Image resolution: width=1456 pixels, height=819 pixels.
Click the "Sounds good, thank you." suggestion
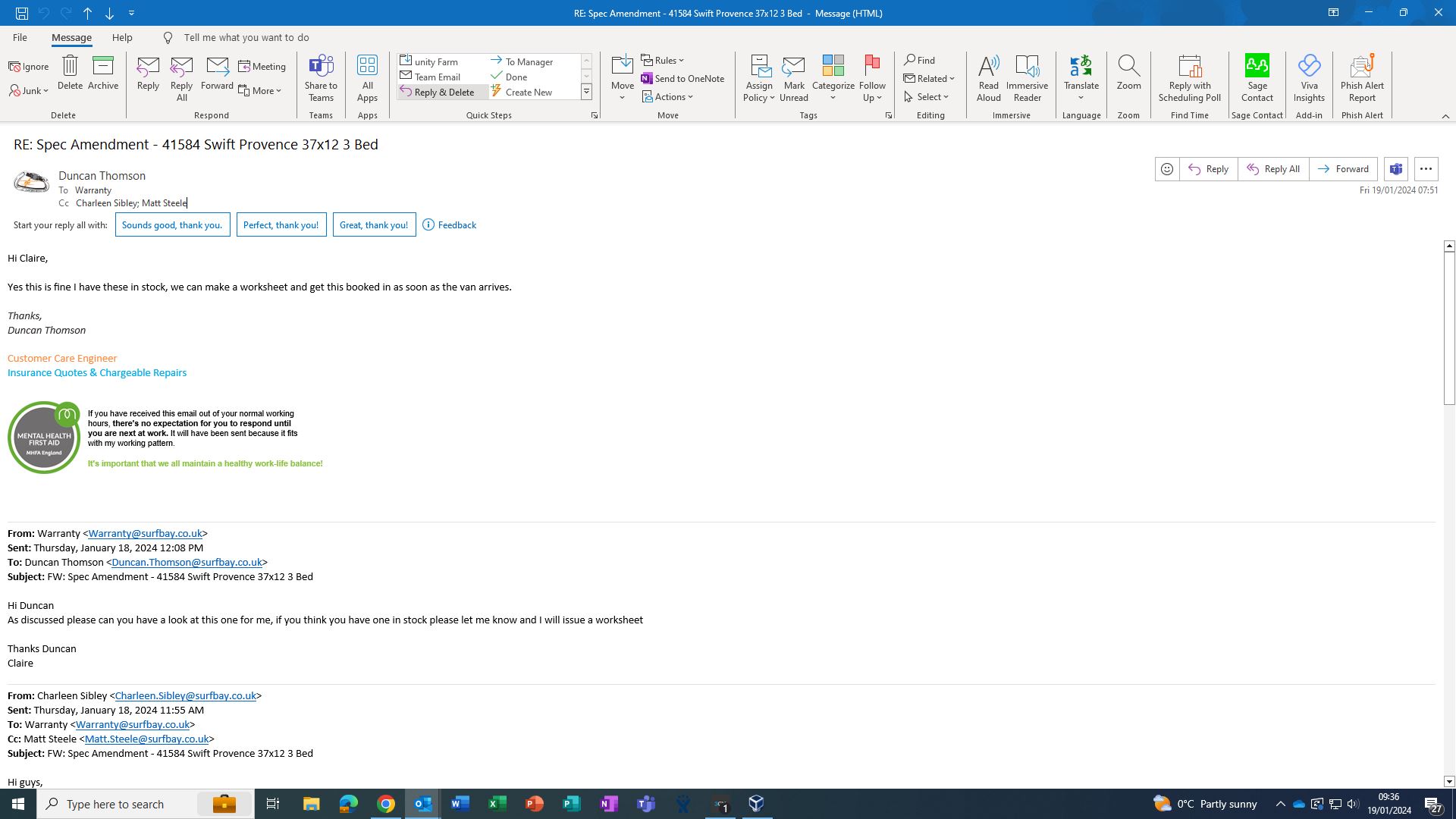[x=172, y=225]
